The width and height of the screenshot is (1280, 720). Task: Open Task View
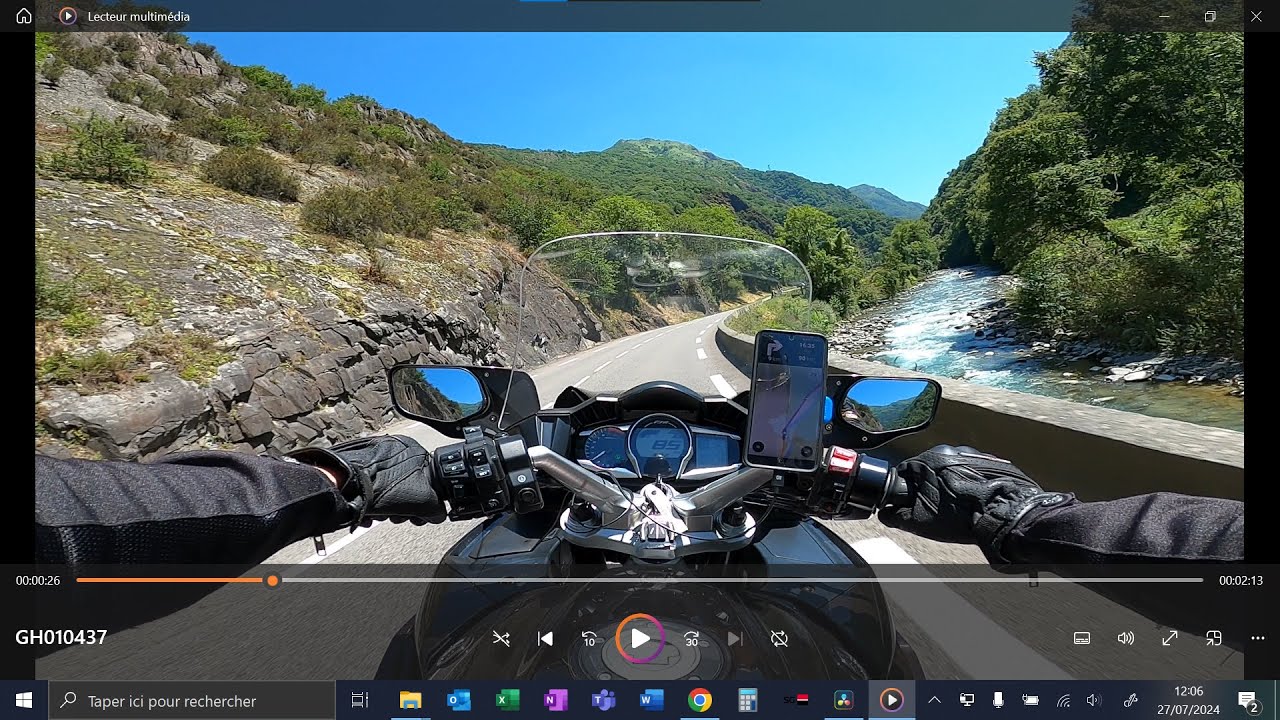(360, 700)
